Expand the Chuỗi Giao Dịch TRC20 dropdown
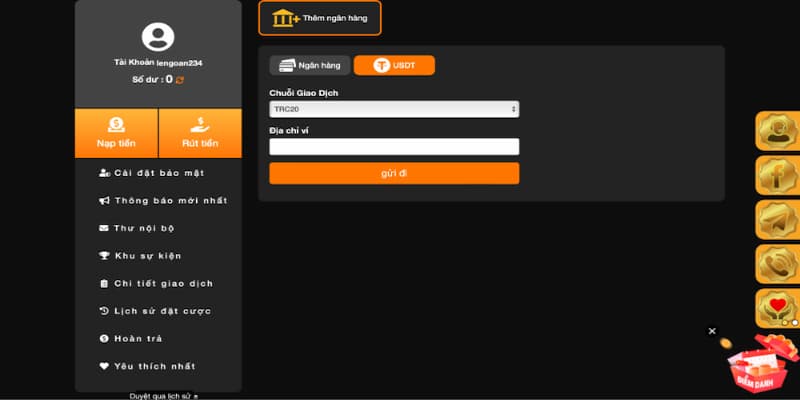 (x=394, y=109)
